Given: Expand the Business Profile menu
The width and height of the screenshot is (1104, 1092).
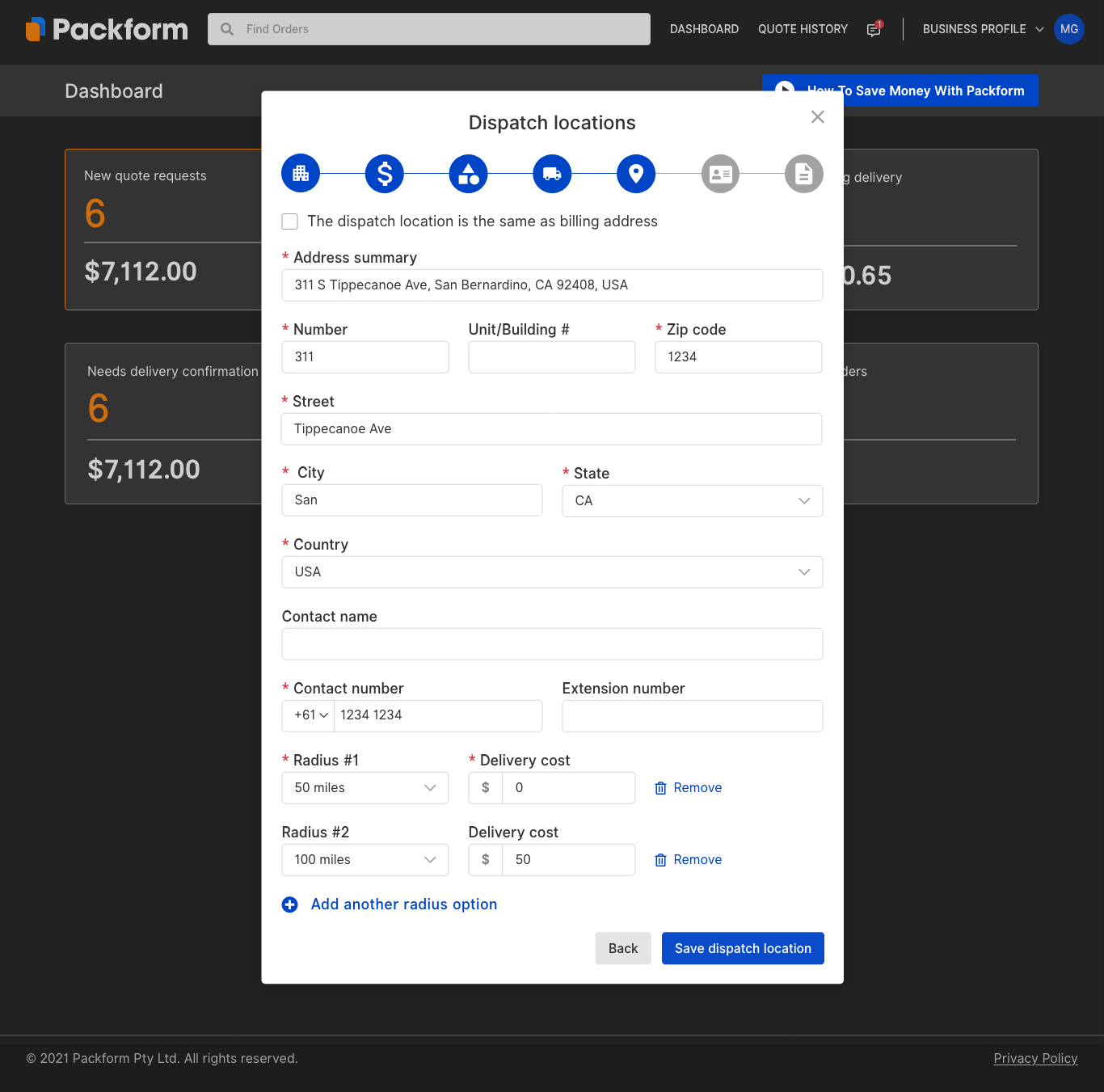Looking at the screenshot, I should pyautogui.click(x=982, y=29).
